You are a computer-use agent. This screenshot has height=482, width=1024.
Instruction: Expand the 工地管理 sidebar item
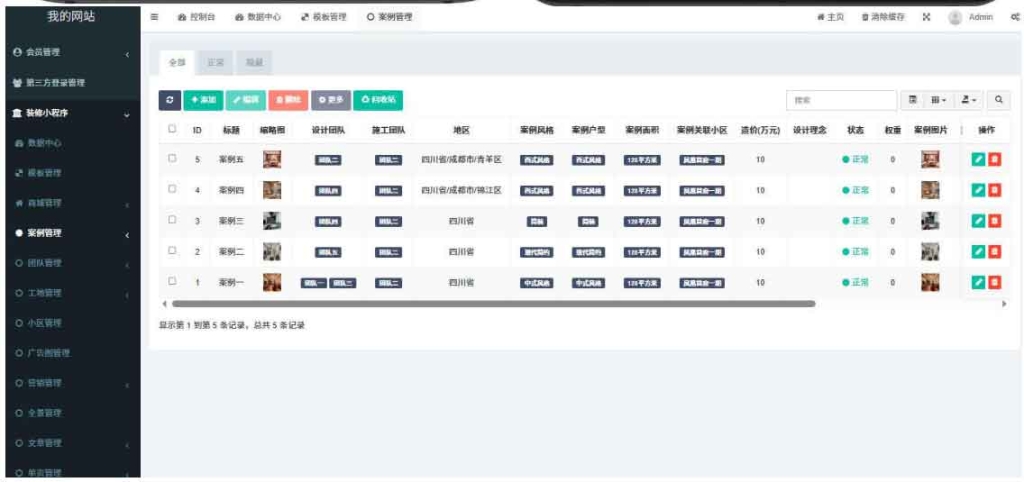[72, 293]
